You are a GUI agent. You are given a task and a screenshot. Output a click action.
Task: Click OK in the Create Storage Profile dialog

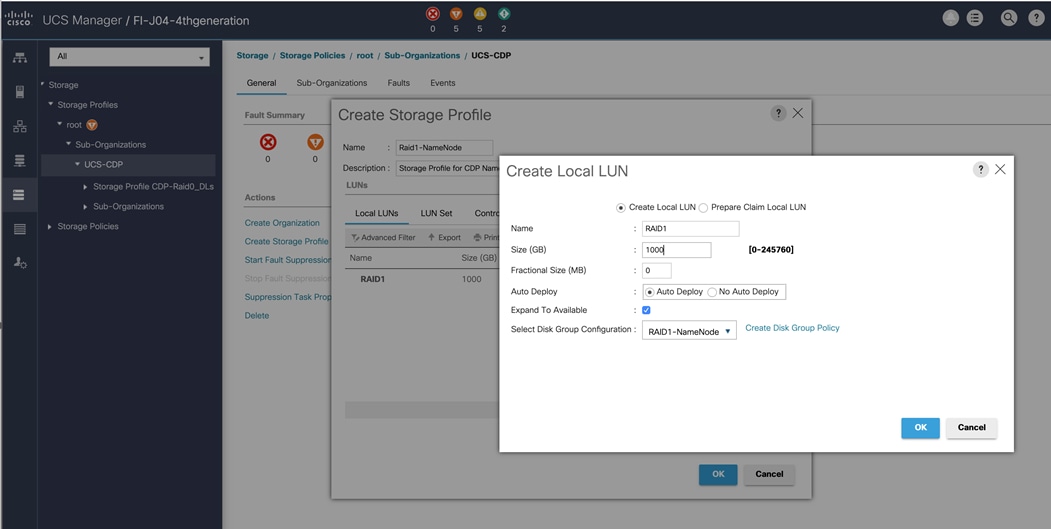(x=718, y=474)
